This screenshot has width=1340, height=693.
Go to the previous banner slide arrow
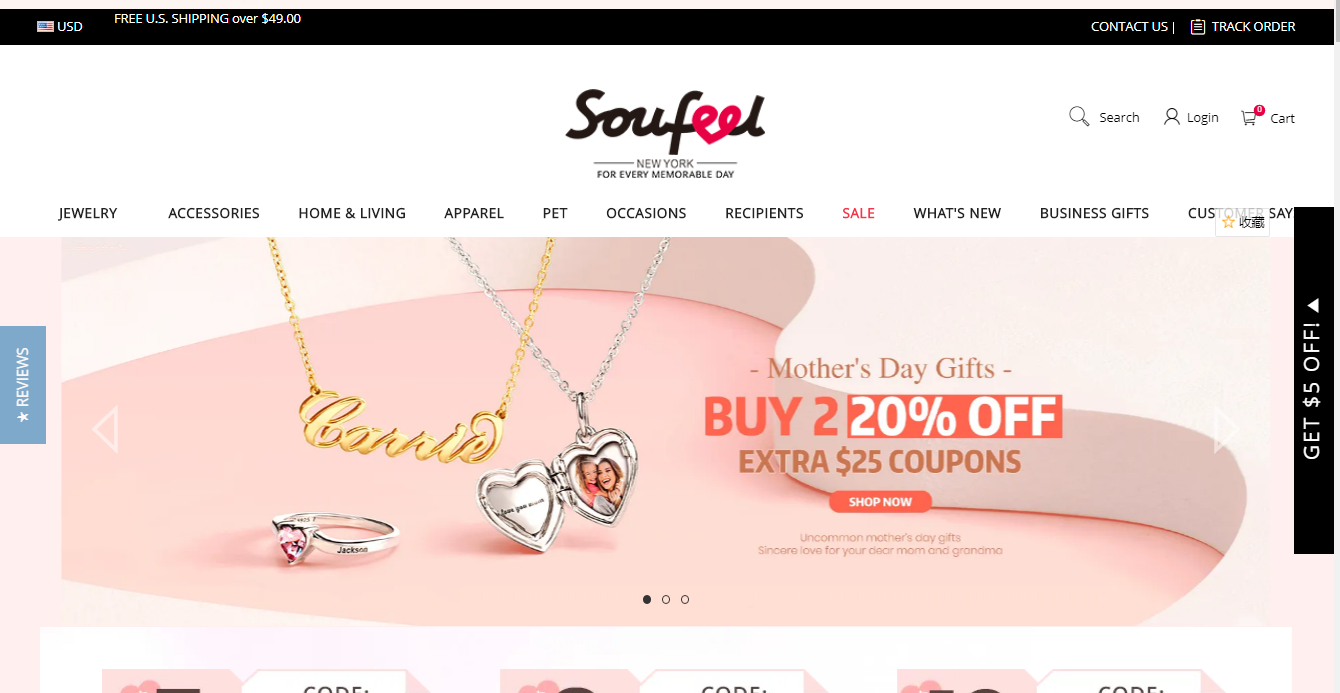(x=105, y=429)
